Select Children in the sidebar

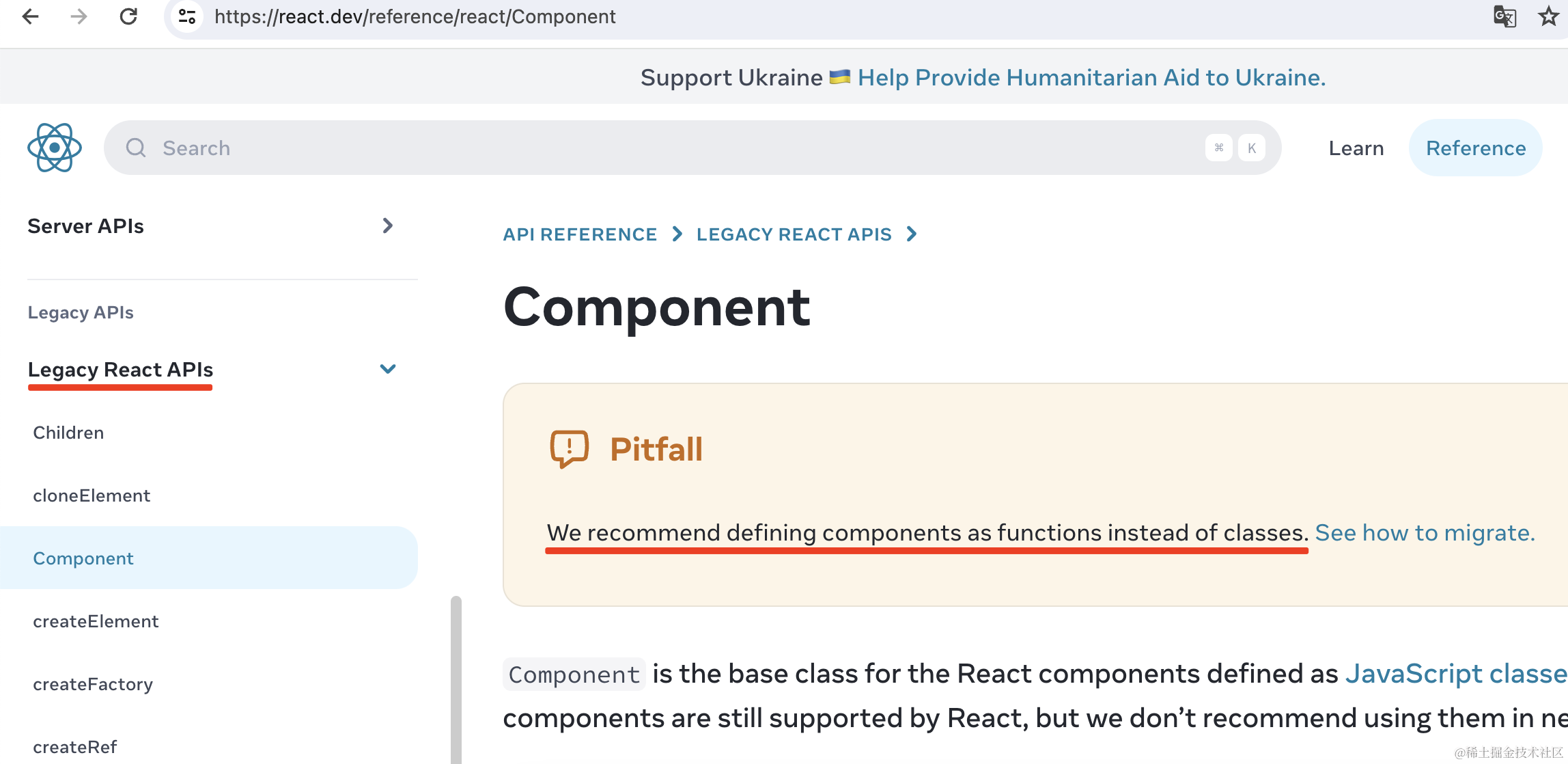pyautogui.click(x=68, y=432)
